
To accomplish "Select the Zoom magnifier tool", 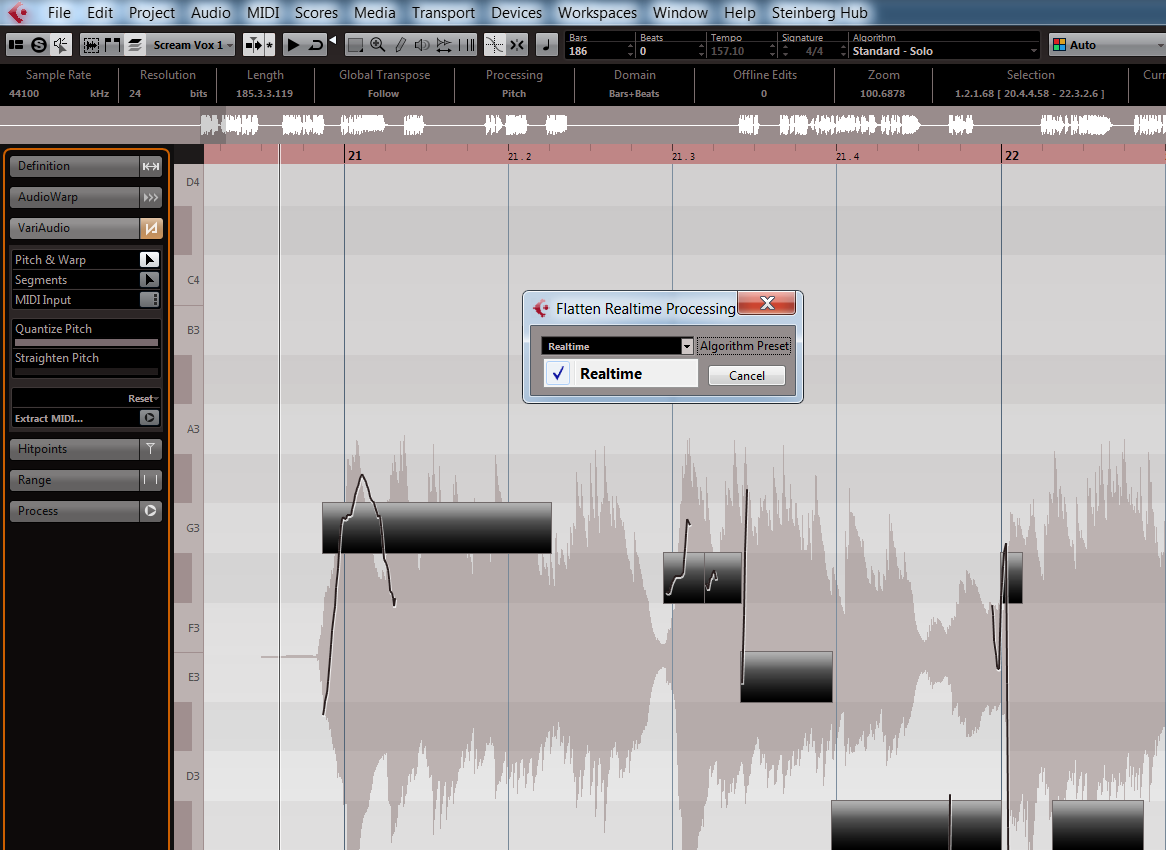I will pyautogui.click(x=378, y=45).
